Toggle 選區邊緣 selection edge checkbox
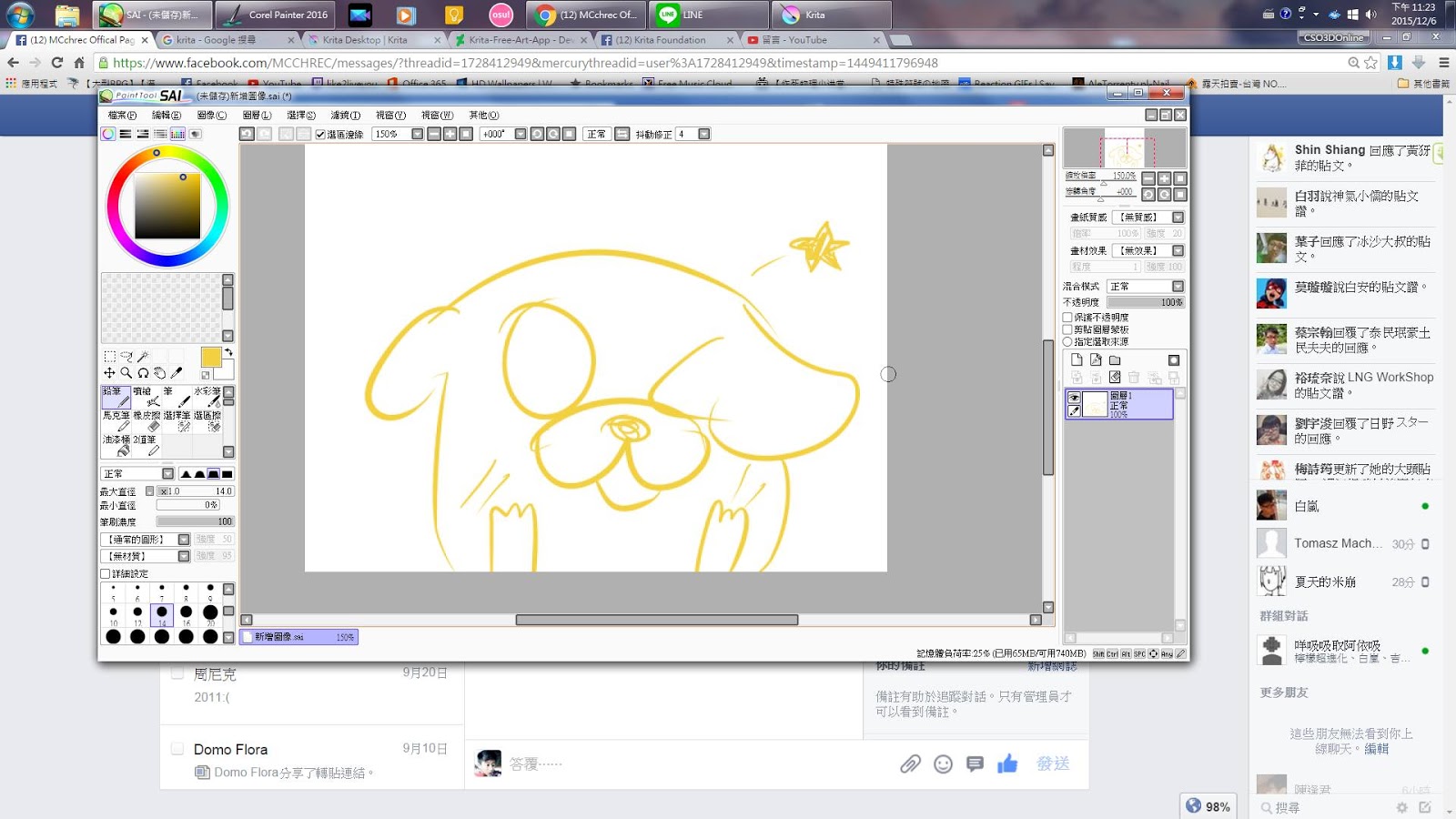Image resolution: width=1456 pixels, height=819 pixels. (x=320, y=135)
